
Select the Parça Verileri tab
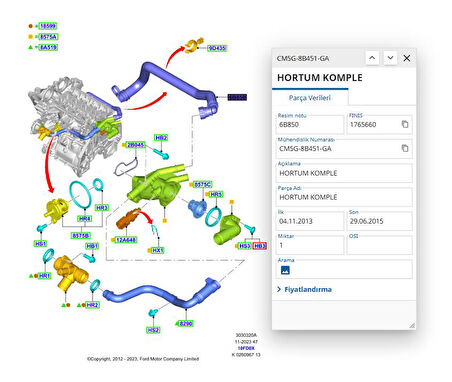pyautogui.click(x=310, y=98)
